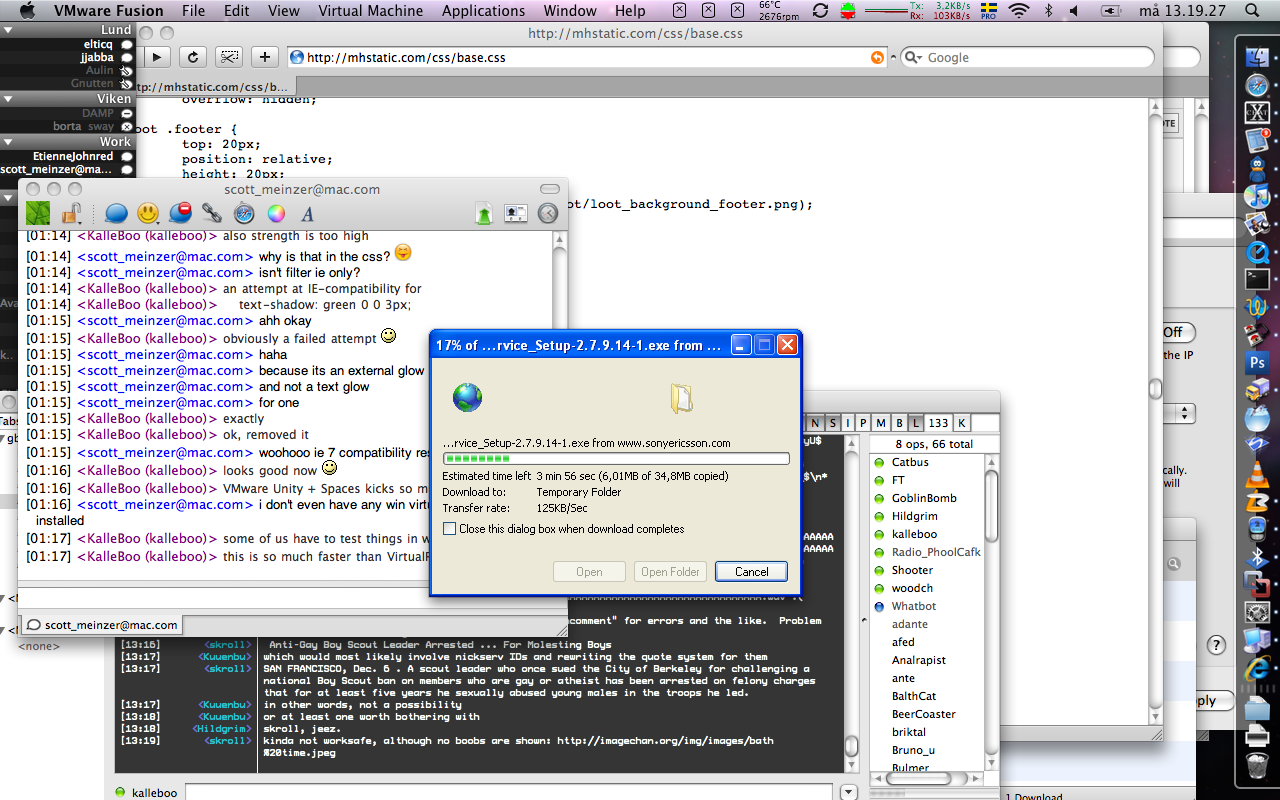Select the scott_meinzer@mac.com chat tab

coord(100,624)
